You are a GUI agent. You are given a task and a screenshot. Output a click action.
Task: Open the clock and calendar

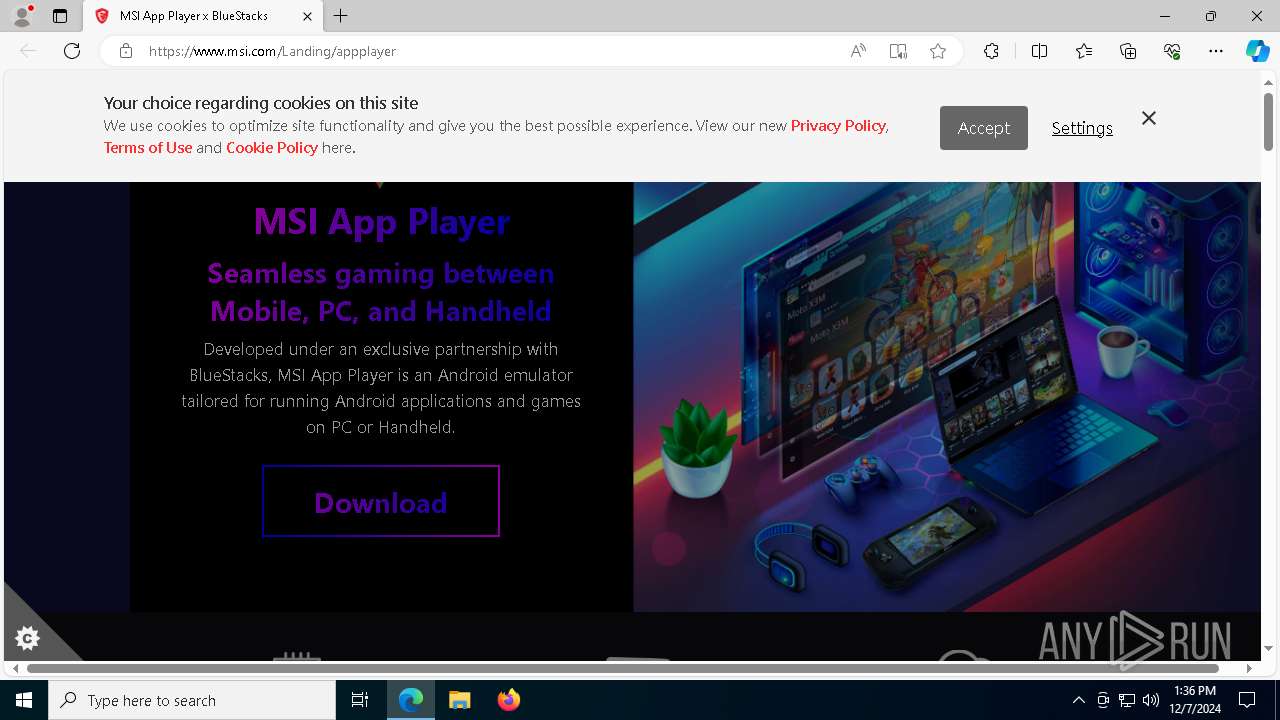1195,700
